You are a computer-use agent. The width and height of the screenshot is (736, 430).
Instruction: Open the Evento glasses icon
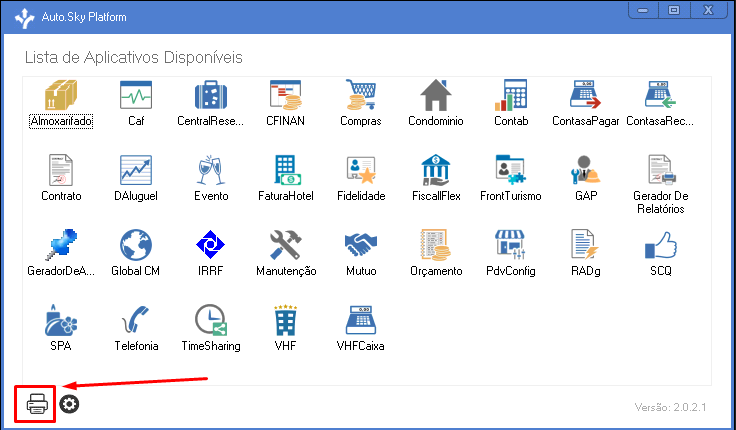211,170
